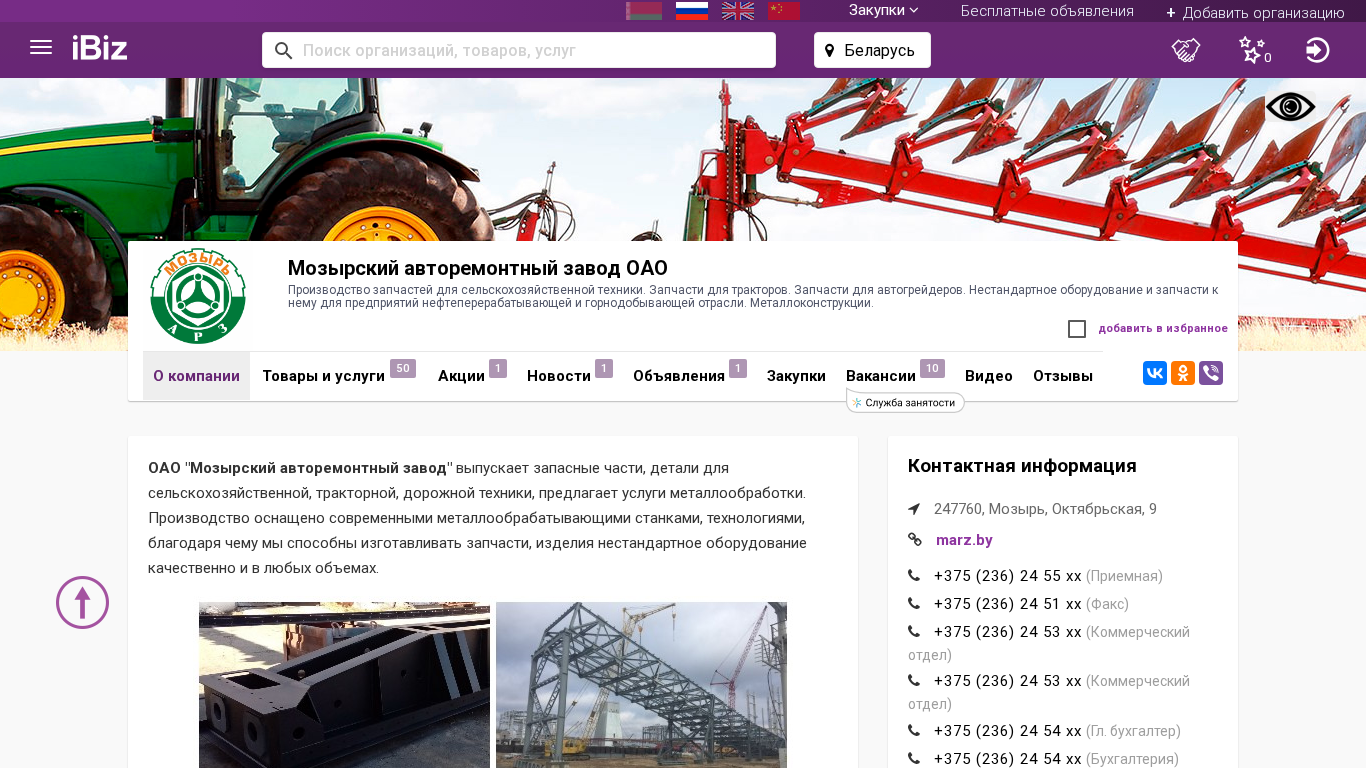
Task: Click the Mozyr ARZ company logo
Action: [x=198, y=296]
